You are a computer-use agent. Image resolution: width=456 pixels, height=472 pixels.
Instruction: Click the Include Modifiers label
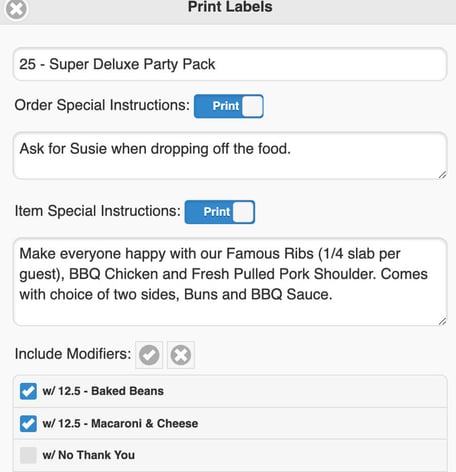tap(73, 354)
